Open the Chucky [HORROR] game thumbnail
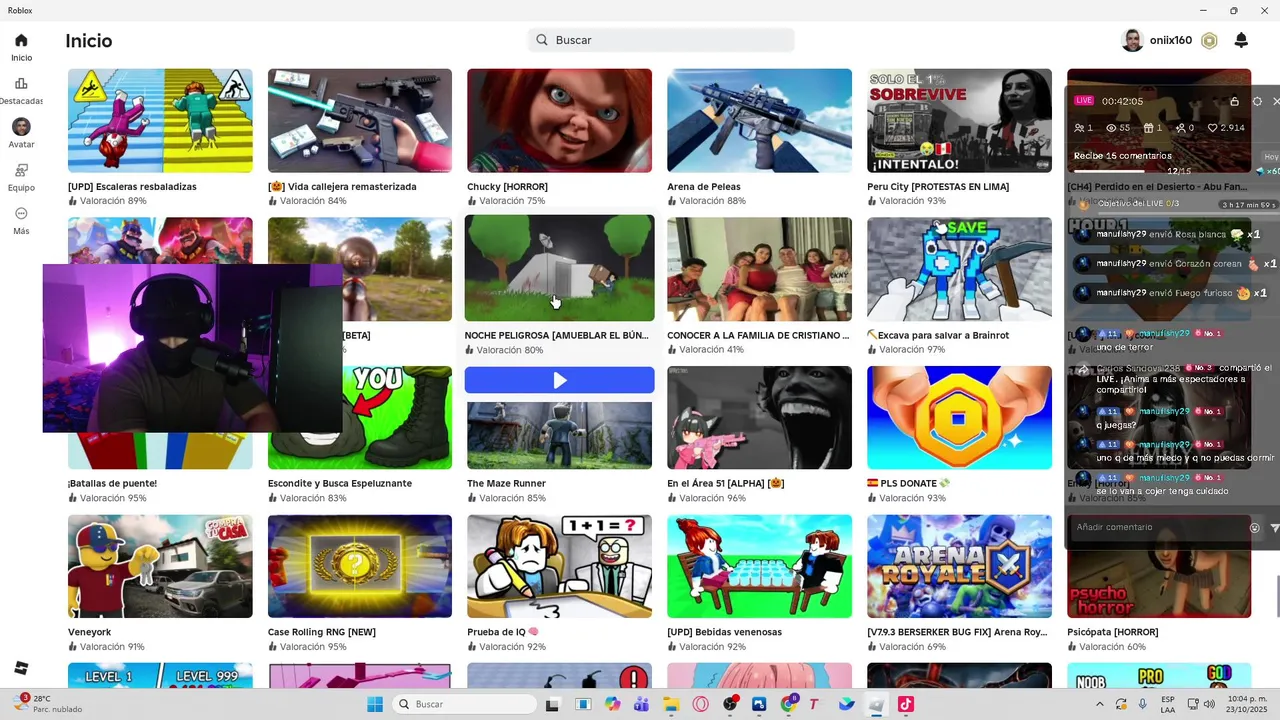 tap(559, 121)
